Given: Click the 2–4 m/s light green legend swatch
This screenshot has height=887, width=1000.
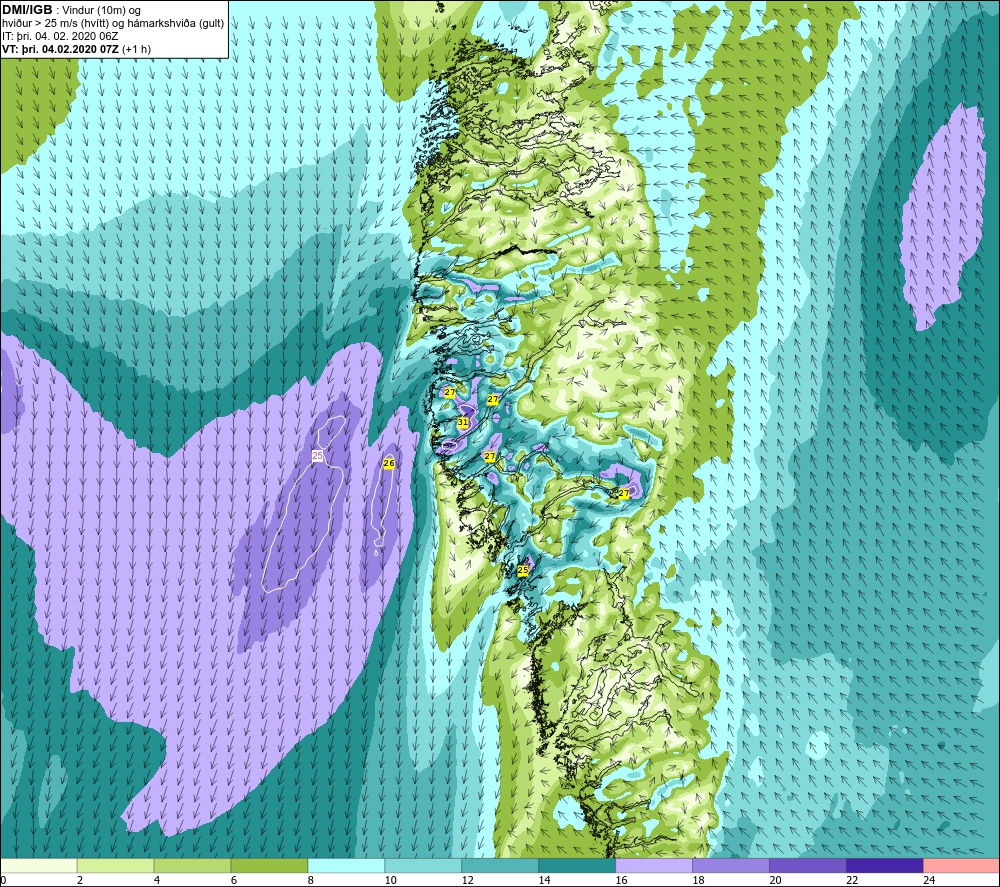Looking at the screenshot, I should 115,865.
